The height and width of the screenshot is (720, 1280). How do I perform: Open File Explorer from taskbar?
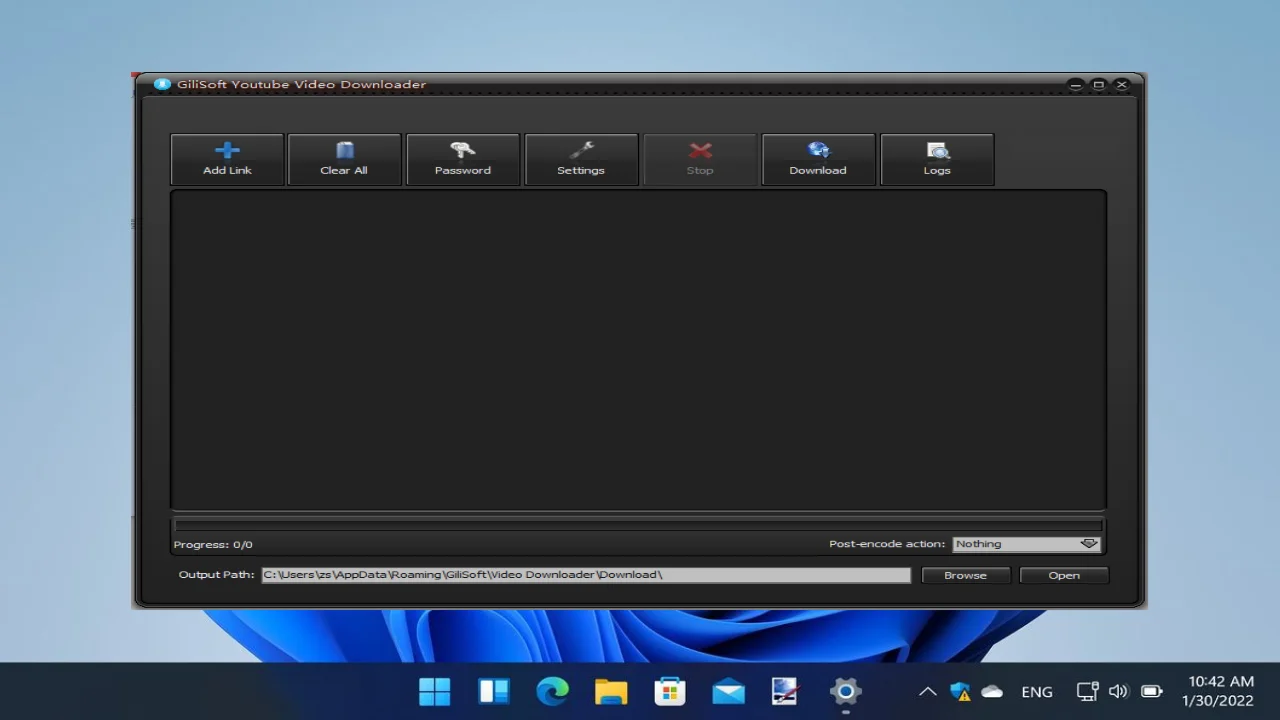[x=611, y=691]
